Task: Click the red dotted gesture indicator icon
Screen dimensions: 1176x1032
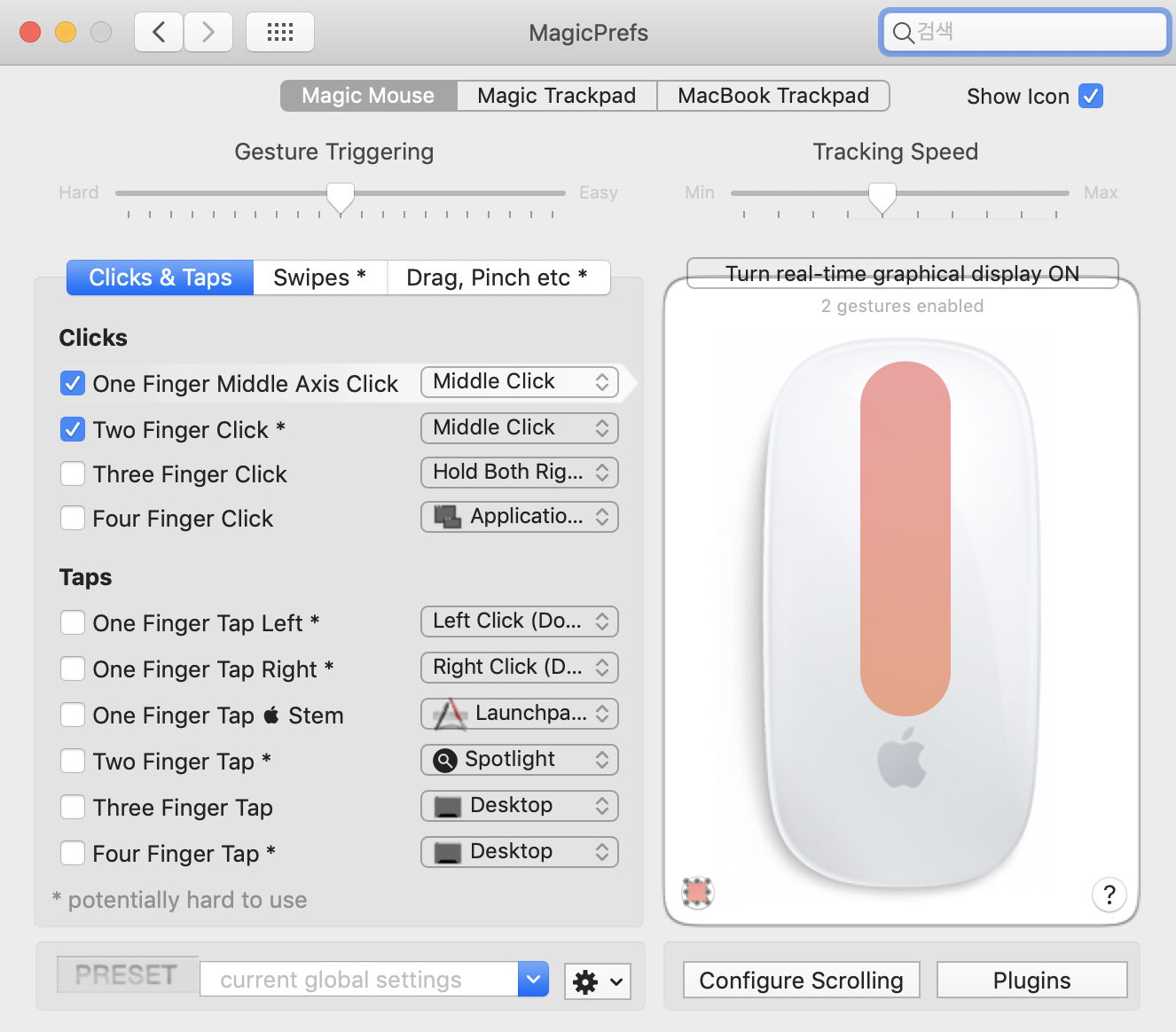Action: pos(698,892)
